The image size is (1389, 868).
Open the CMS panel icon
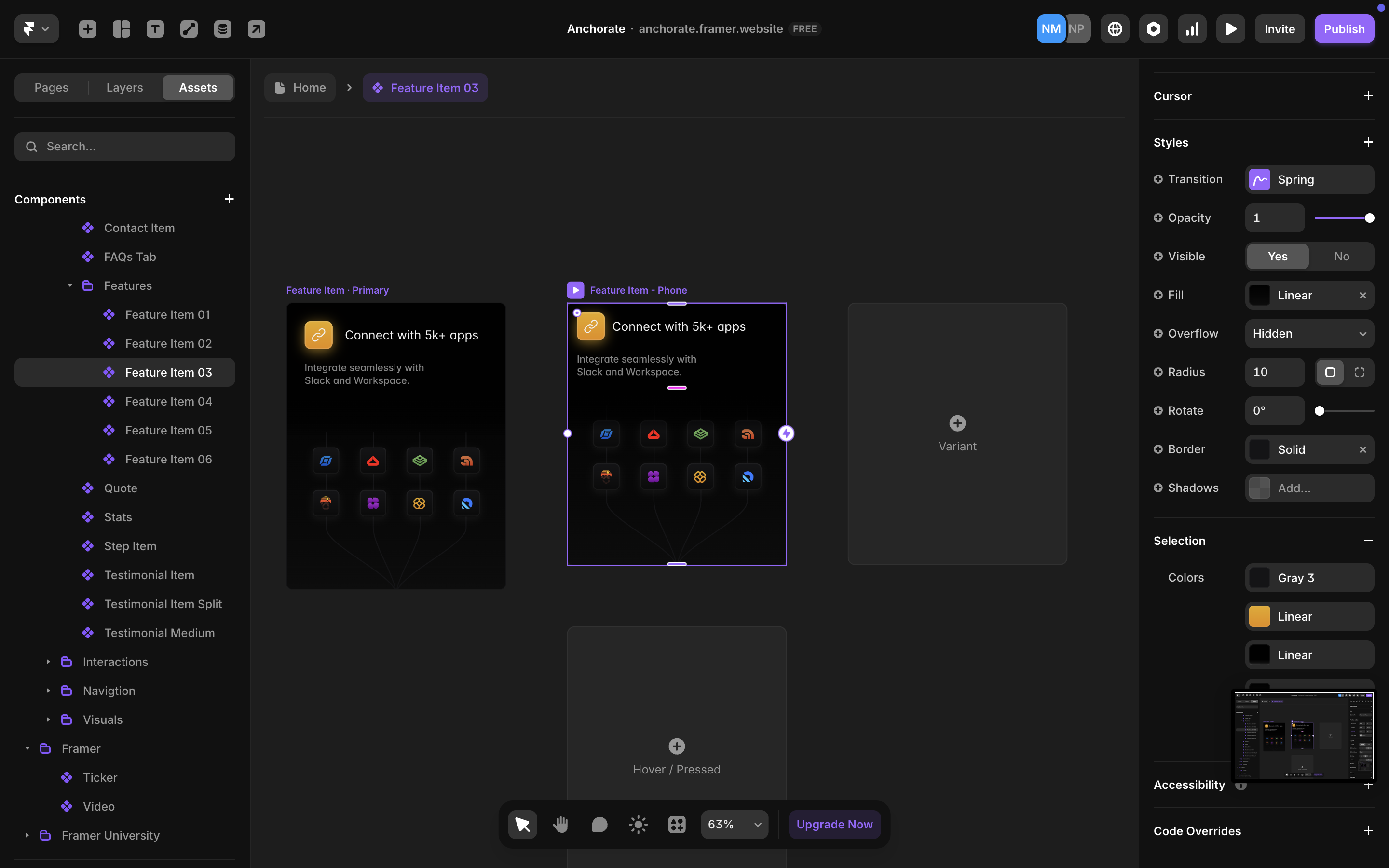coord(223,29)
